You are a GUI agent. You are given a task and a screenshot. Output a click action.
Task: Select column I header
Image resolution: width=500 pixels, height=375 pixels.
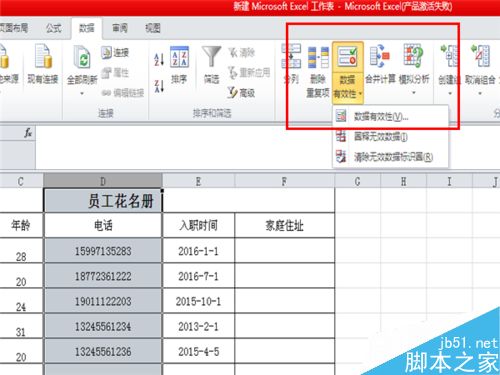click(450, 181)
